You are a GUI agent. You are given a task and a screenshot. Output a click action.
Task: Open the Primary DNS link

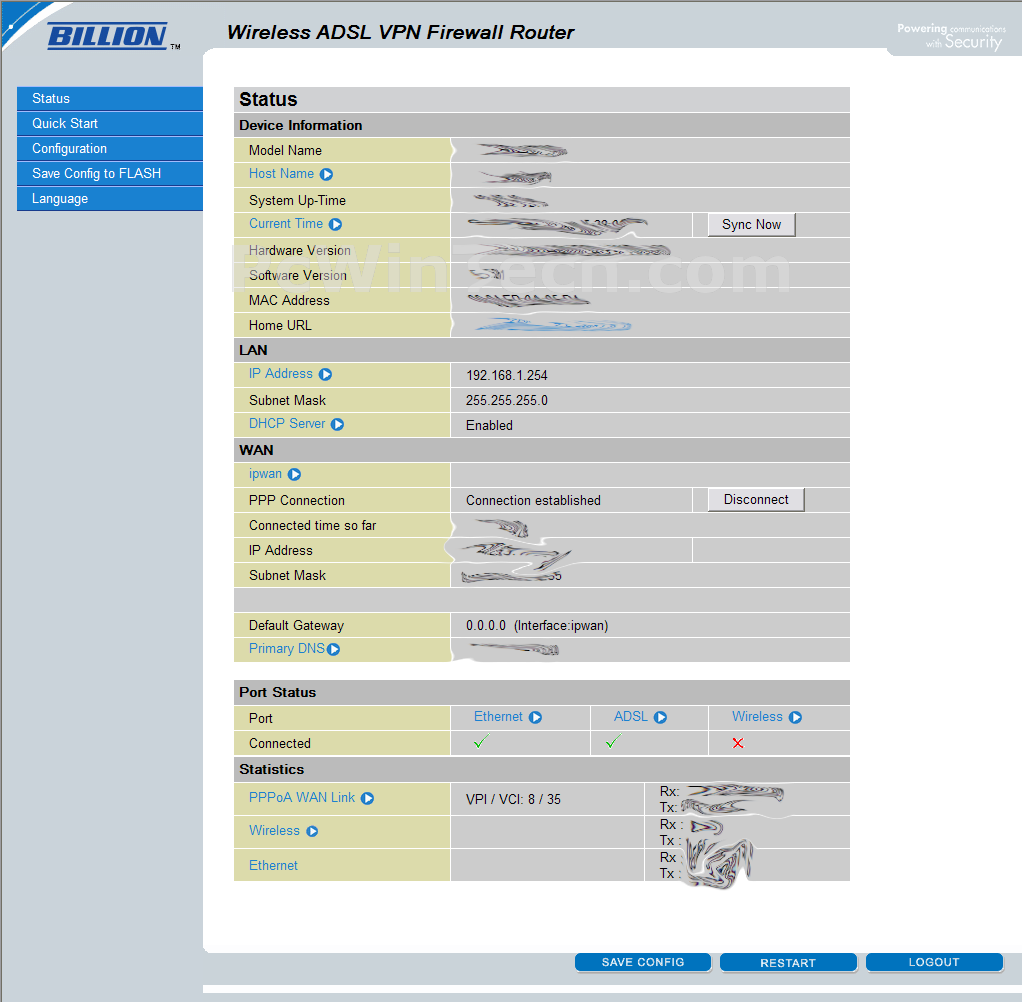tap(286, 649)
